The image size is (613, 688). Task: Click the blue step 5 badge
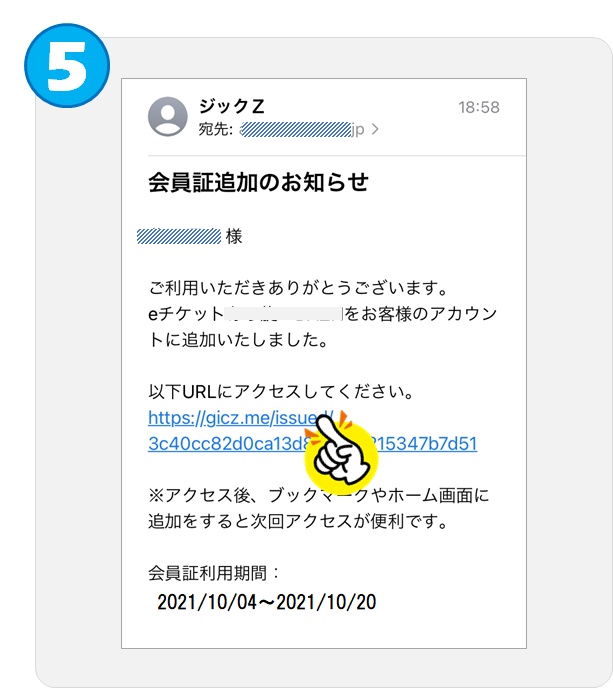(x=67, y=65)
